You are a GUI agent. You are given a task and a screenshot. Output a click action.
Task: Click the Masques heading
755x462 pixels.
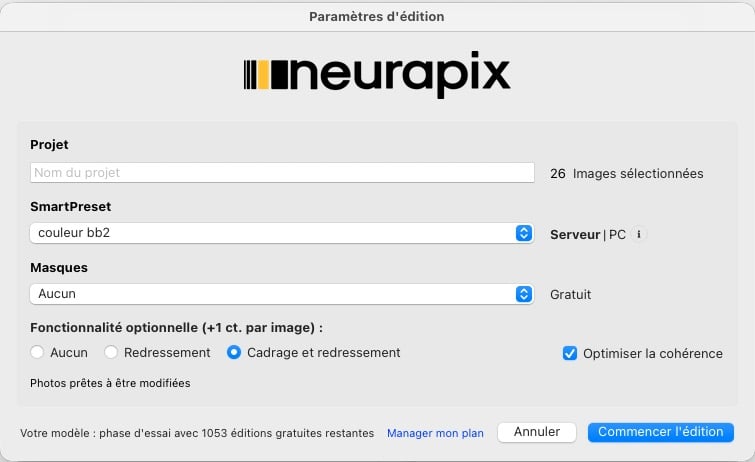click(x=59, y=267)
